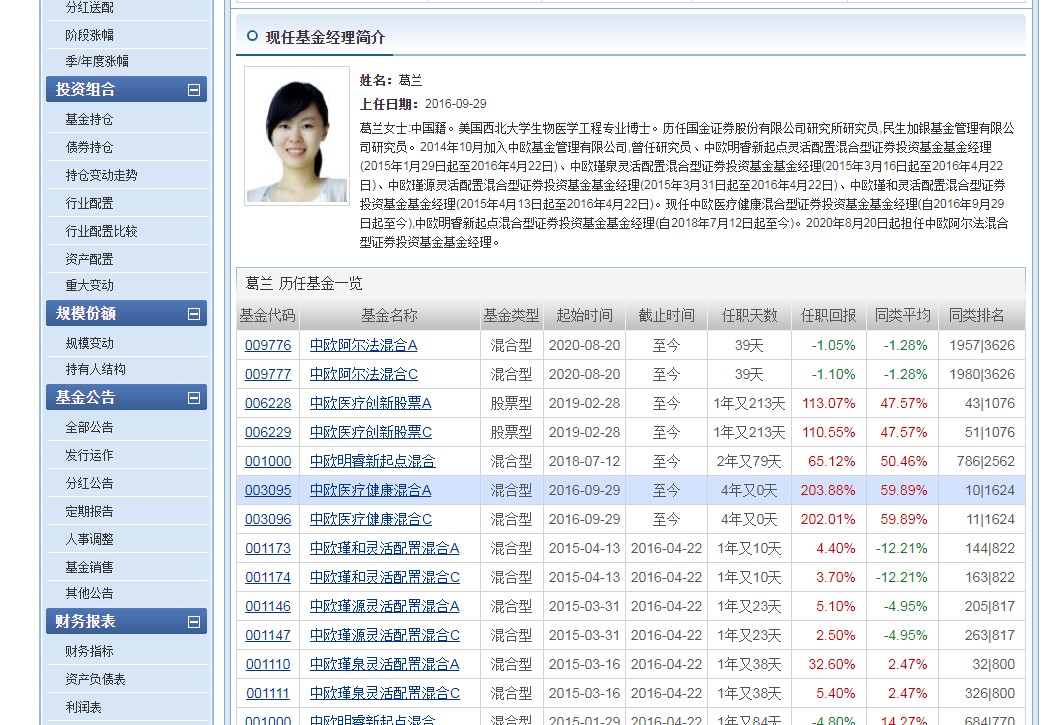Open fund 中欧医疗健康混合A
Image resolution: width=1047 pixels, height=725 pixels.
pos(371,491)
